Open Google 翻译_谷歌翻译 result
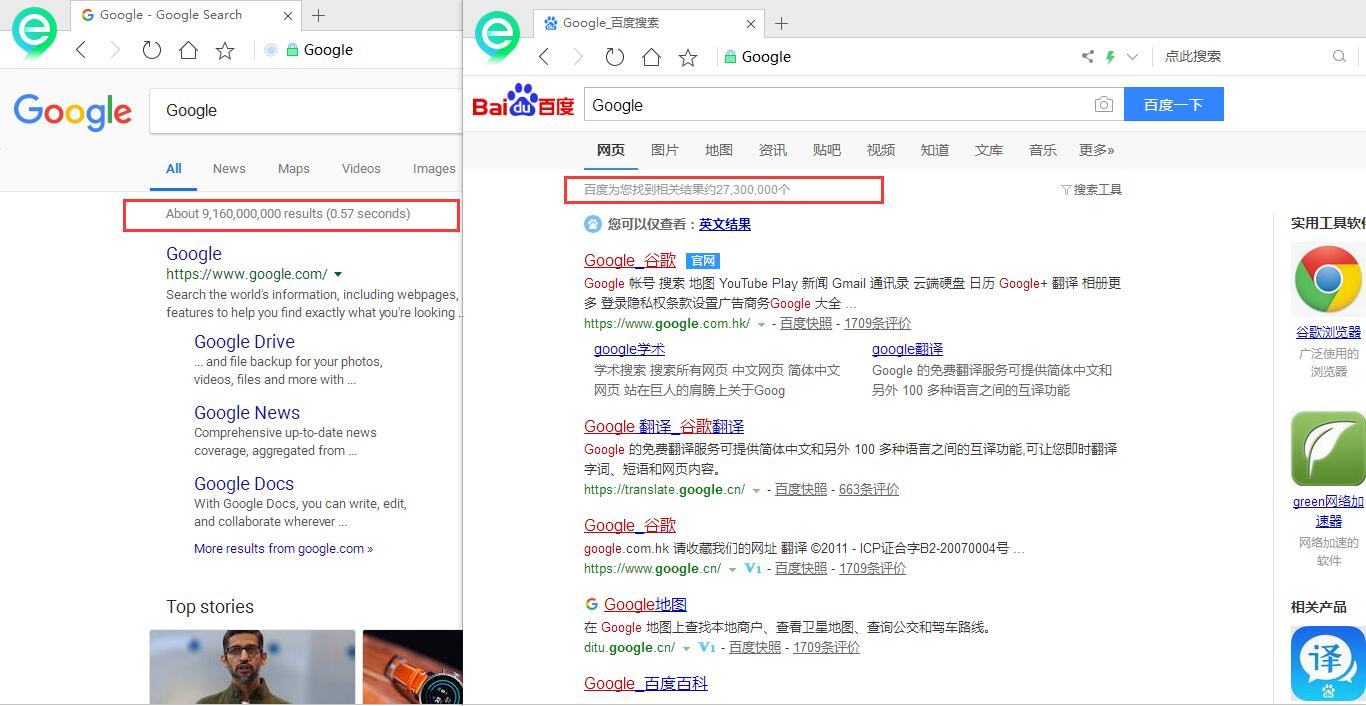This screenshot has width=1366, height=706. click(664, 426)
